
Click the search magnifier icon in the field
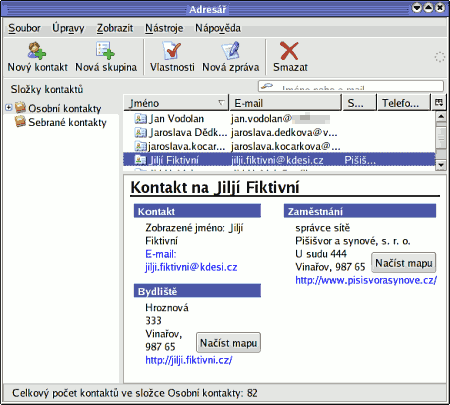coord(267,86)
